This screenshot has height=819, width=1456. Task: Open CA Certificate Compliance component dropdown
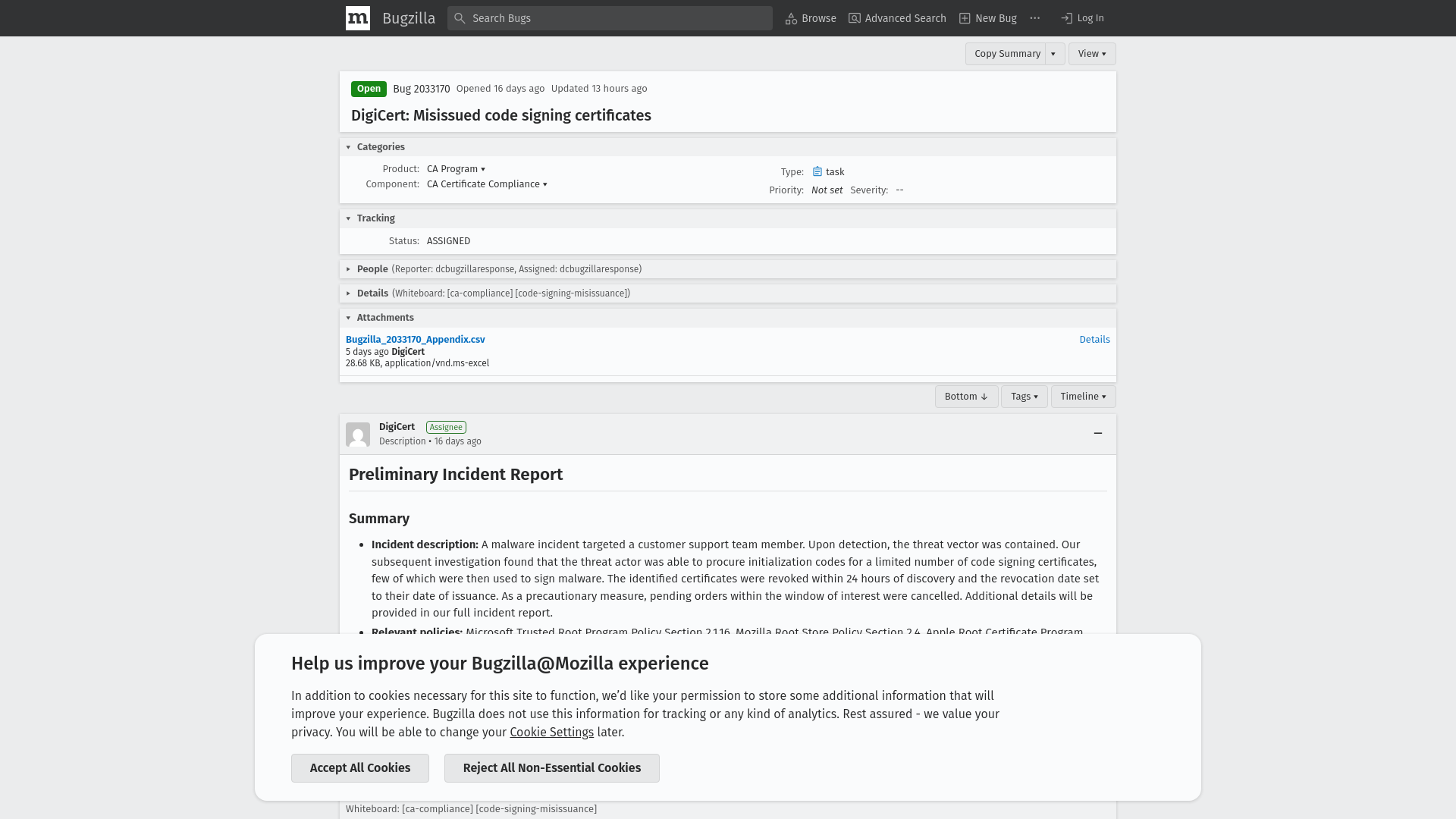tap(487, 184)
